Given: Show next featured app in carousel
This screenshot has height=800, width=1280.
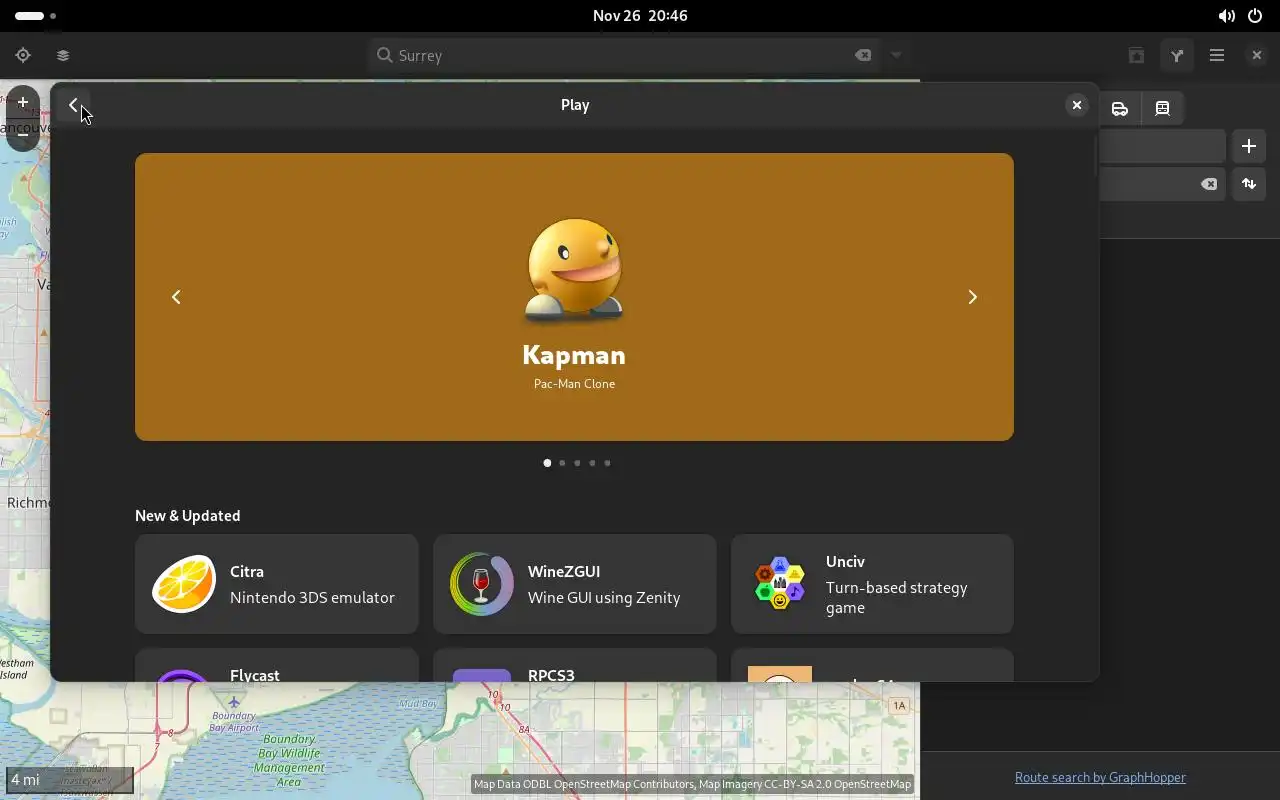Looking at the screenshot, I should 972,297.
